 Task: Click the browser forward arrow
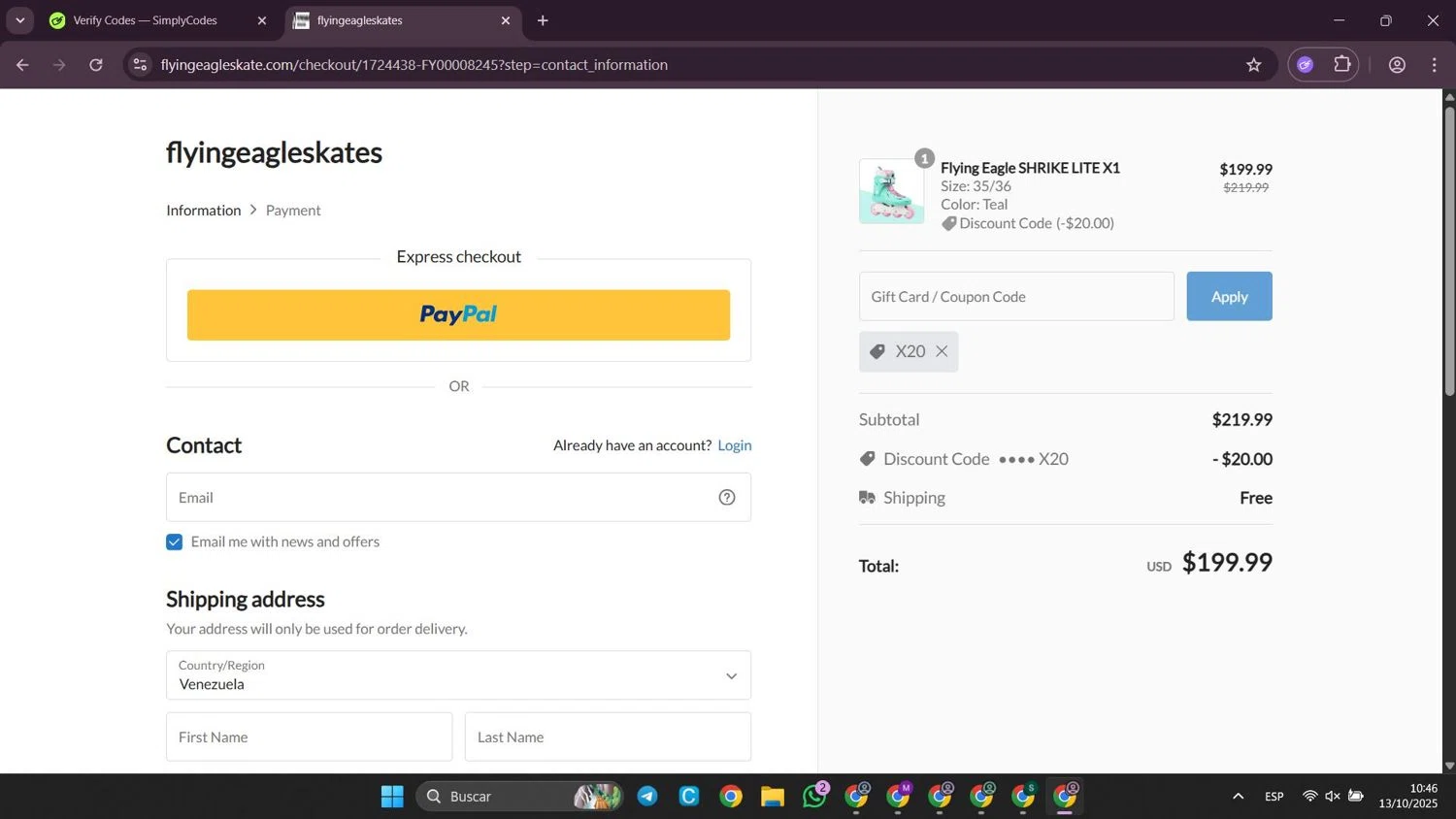(x=59, y=65)
